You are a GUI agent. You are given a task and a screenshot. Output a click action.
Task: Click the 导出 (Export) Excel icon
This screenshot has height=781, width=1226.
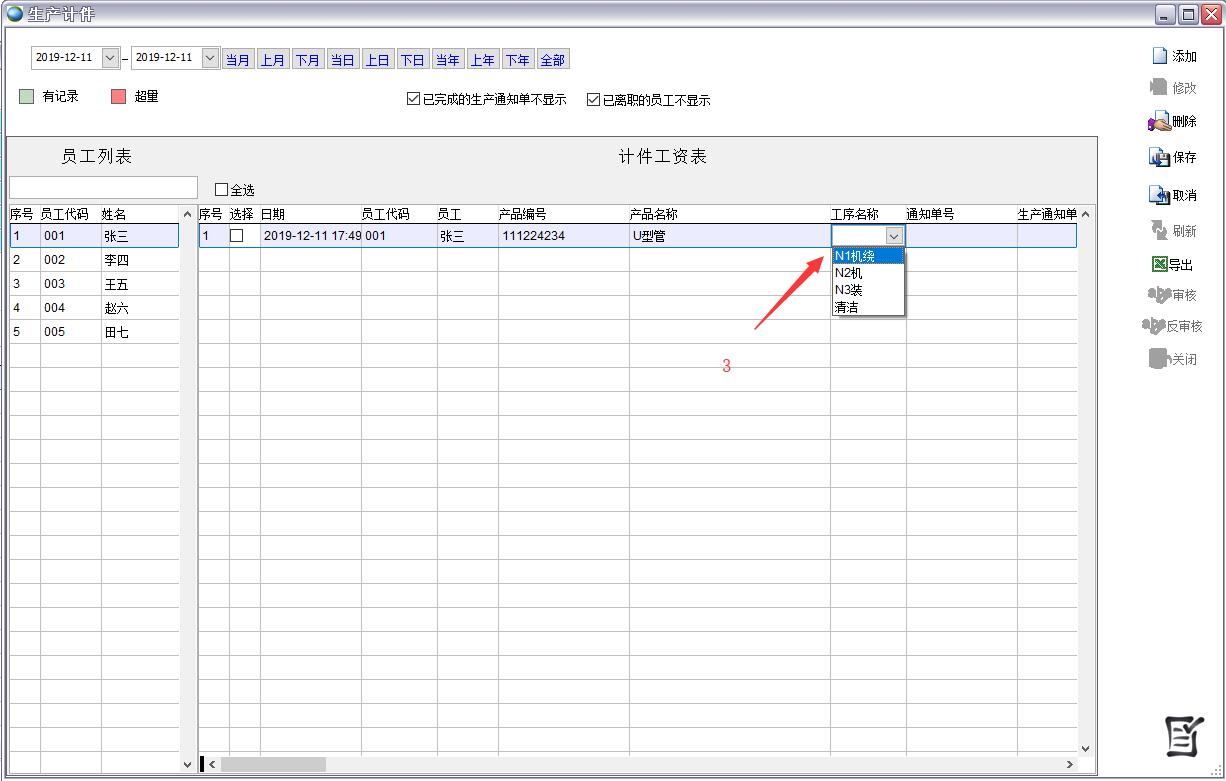pos(1160,264)
